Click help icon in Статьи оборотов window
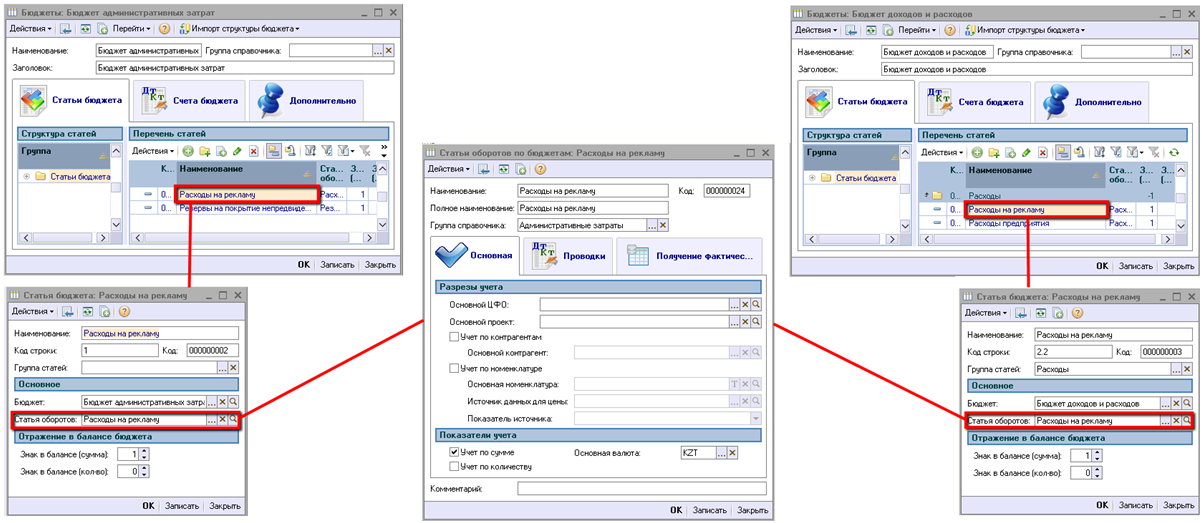 coord(541,170)
